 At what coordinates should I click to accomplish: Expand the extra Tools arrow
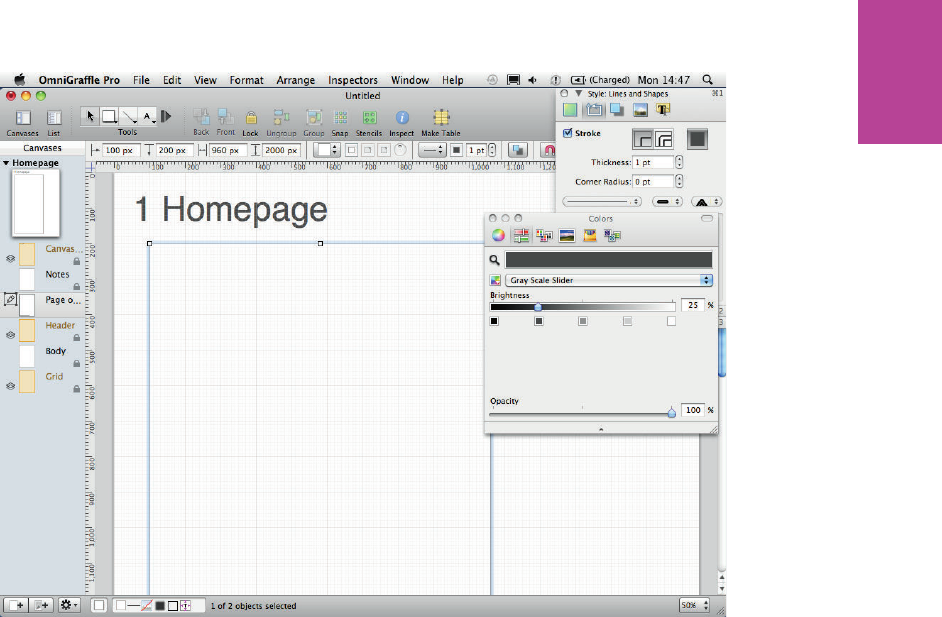pos(166,116)
